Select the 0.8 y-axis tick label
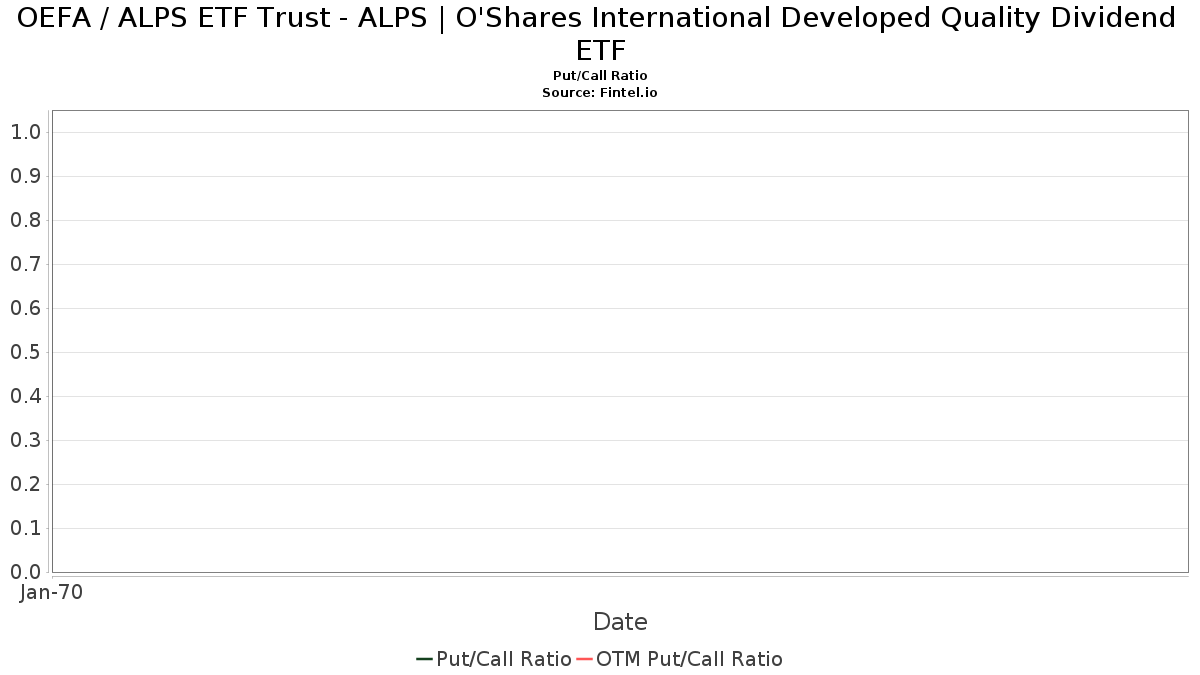Screen dimensions: 1200x675 tap(25, 220)
